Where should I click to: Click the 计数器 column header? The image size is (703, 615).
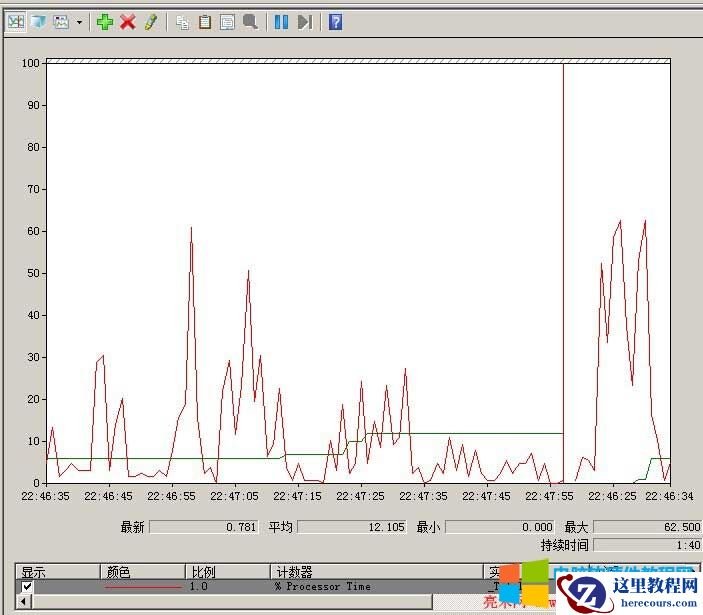293,572
